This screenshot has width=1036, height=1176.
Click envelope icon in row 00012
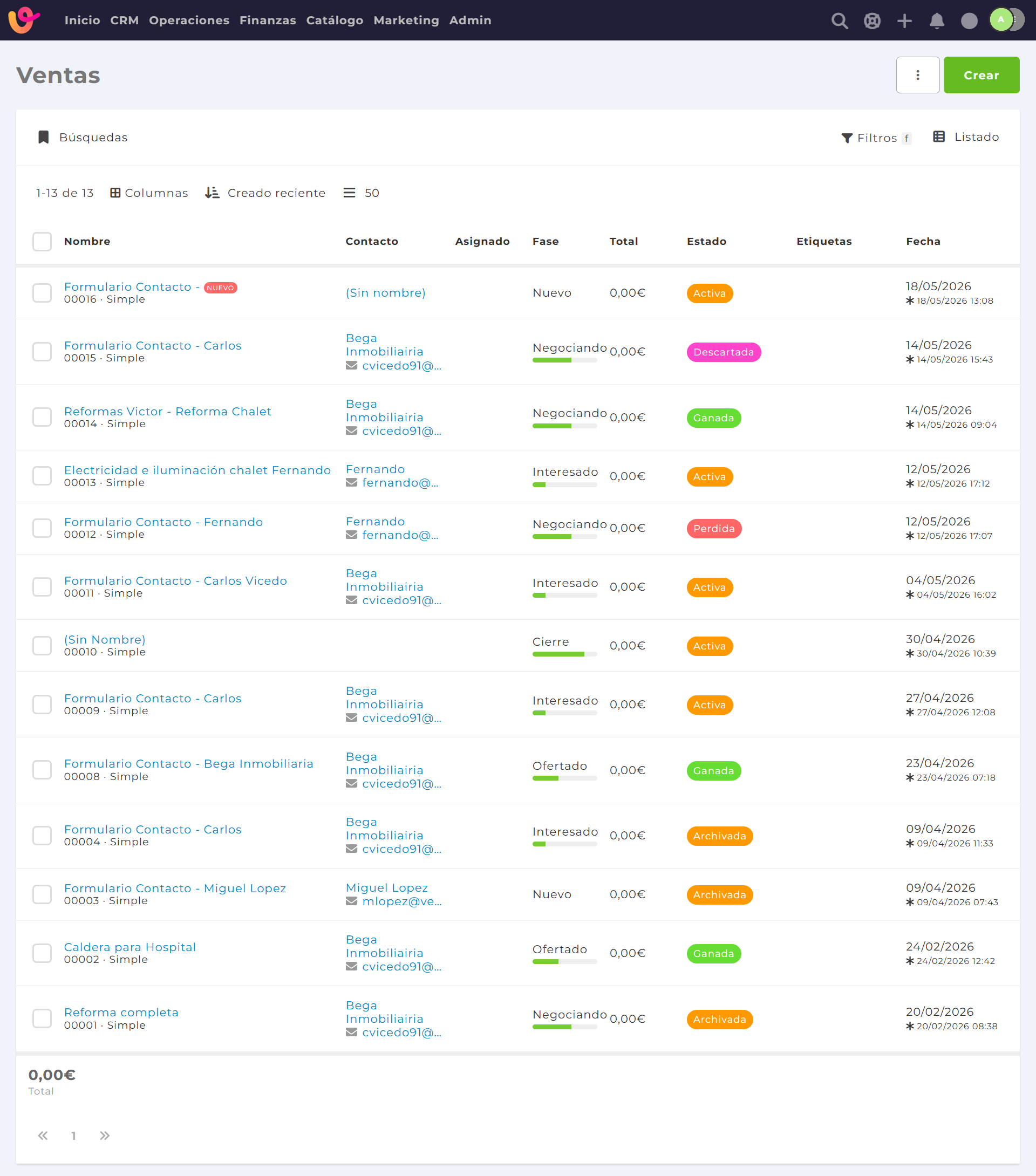351,535
